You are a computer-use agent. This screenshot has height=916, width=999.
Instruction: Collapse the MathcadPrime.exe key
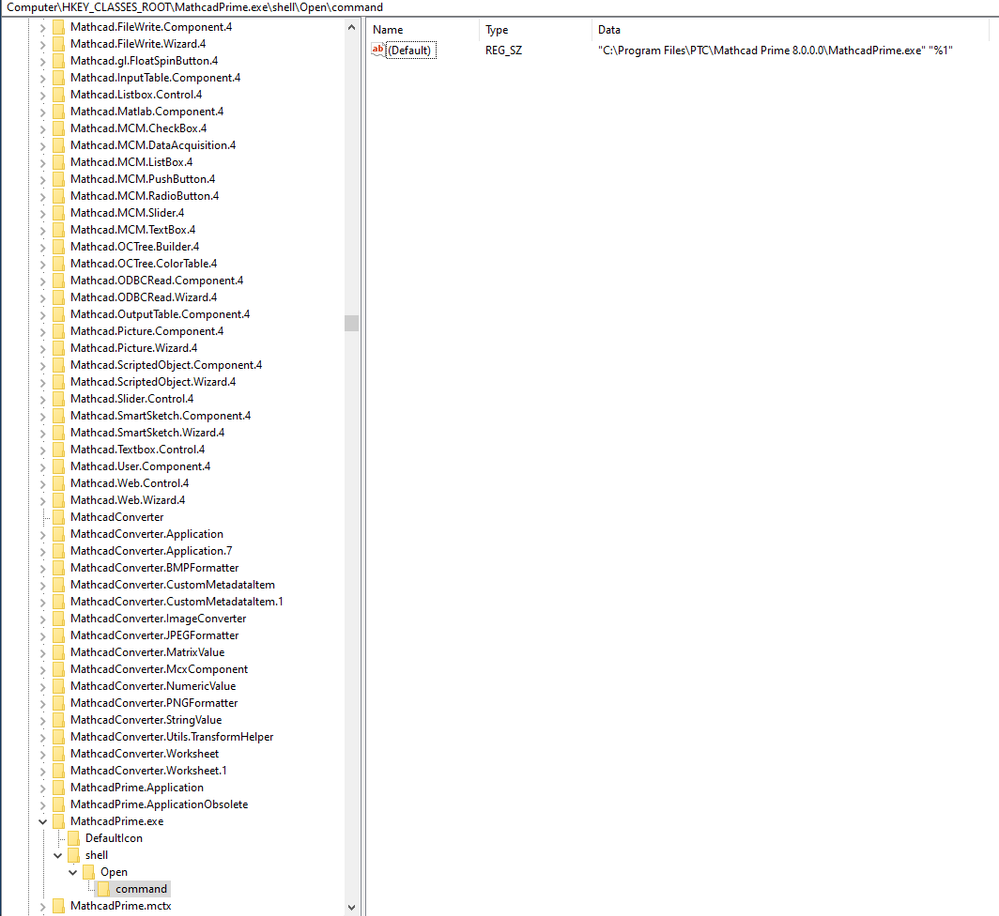[x=43, y=821]
